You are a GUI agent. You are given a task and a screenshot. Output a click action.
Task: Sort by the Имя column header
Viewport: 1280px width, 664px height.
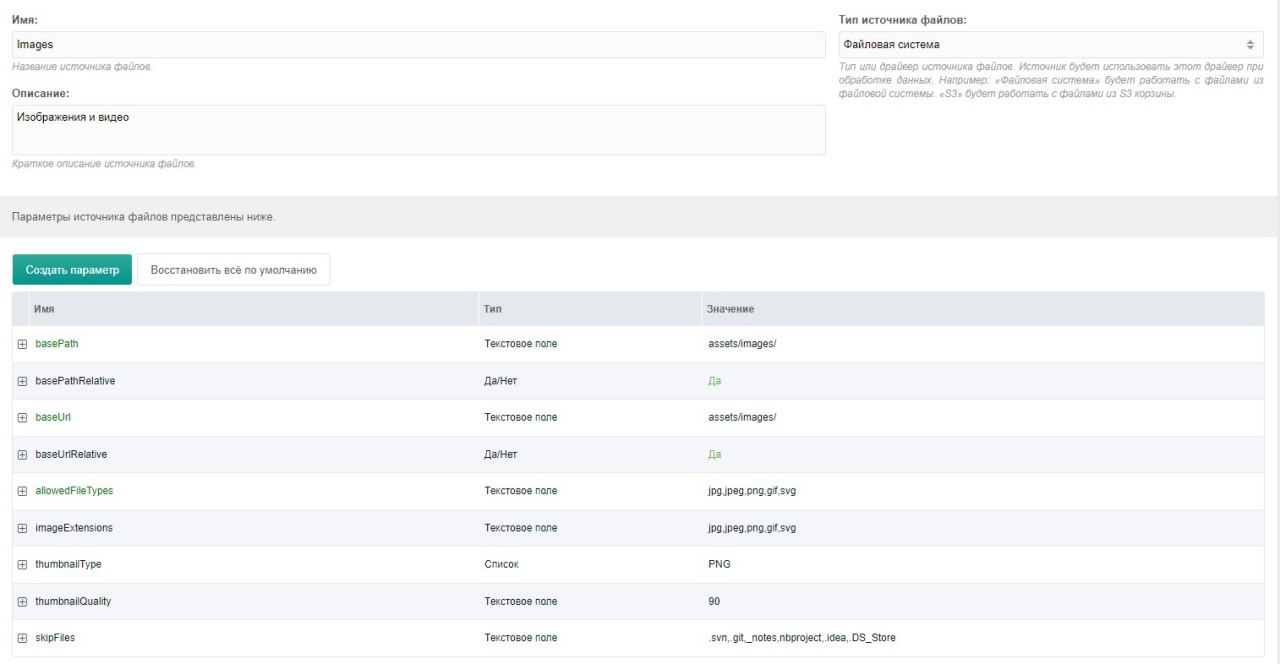(x=44, y=310)
